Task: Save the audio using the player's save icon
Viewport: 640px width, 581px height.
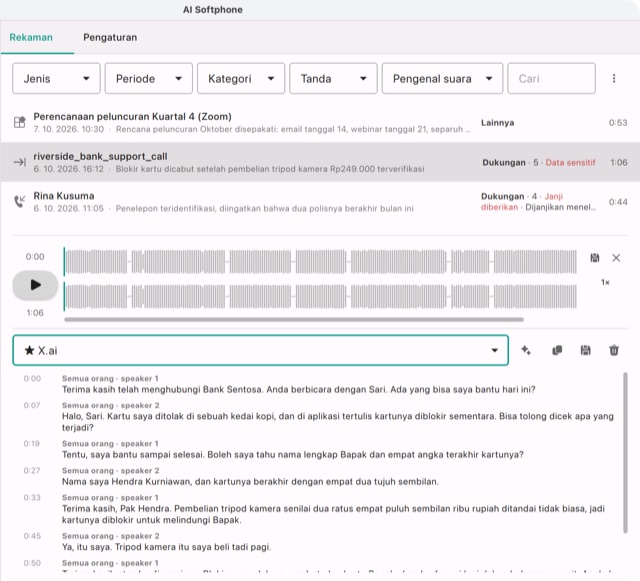Action: point(595,258)
